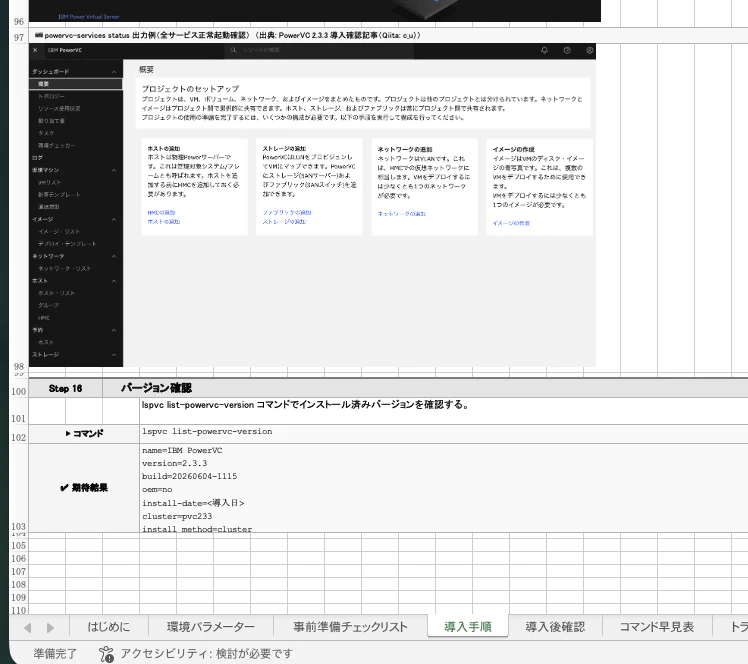This screenshot has height=664, width=748.
Task: Select the description cell about インストール済みバージョン
Action: (x=444, y=411)
